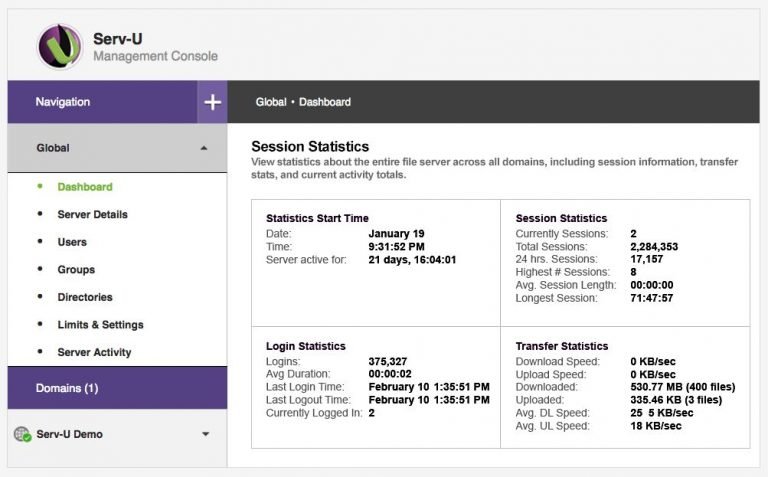Screen dimensions: 768x477
Task: Click the Serv-U logo icon
Action: (59, 47)
